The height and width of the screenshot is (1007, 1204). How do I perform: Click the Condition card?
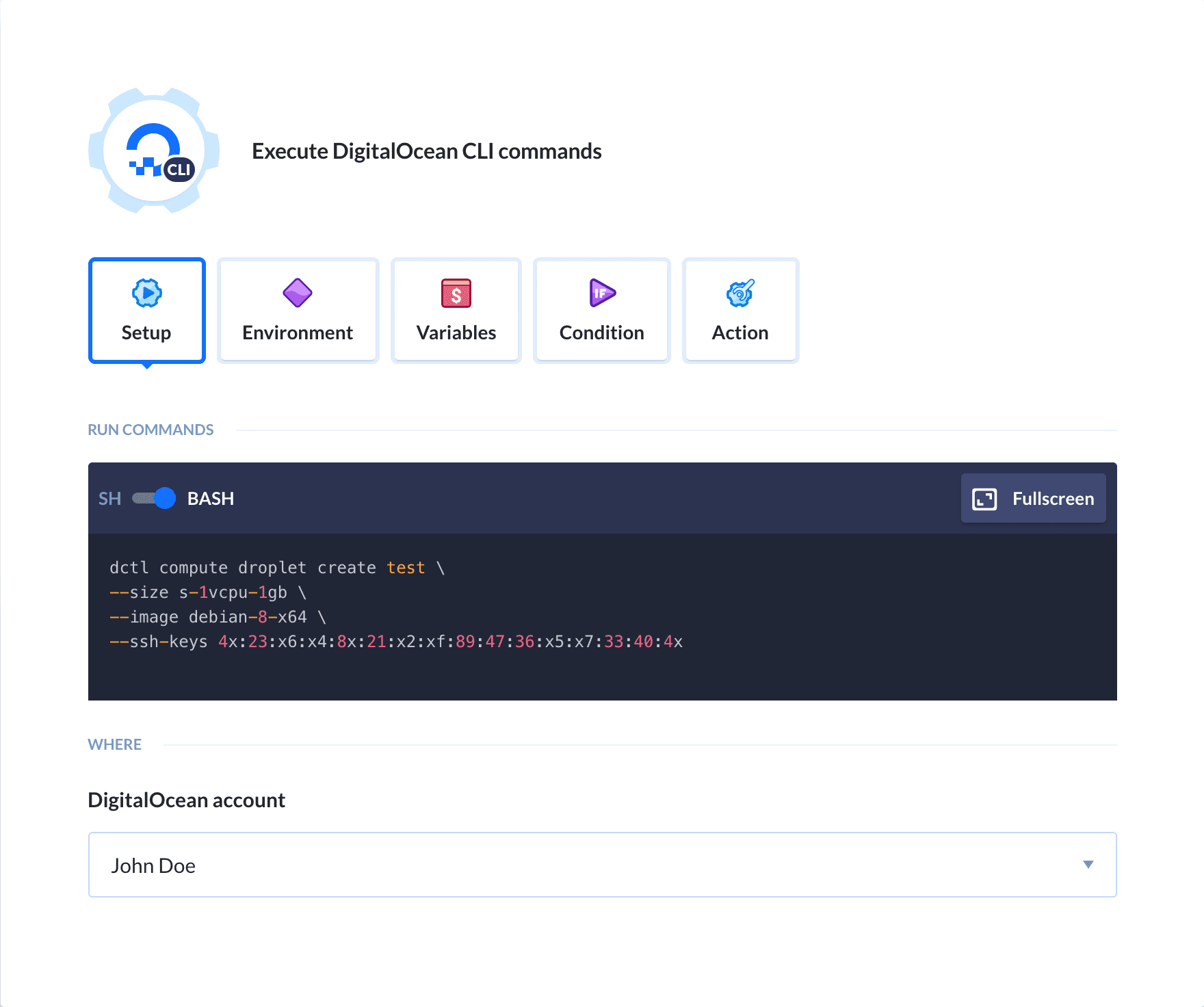601,310
